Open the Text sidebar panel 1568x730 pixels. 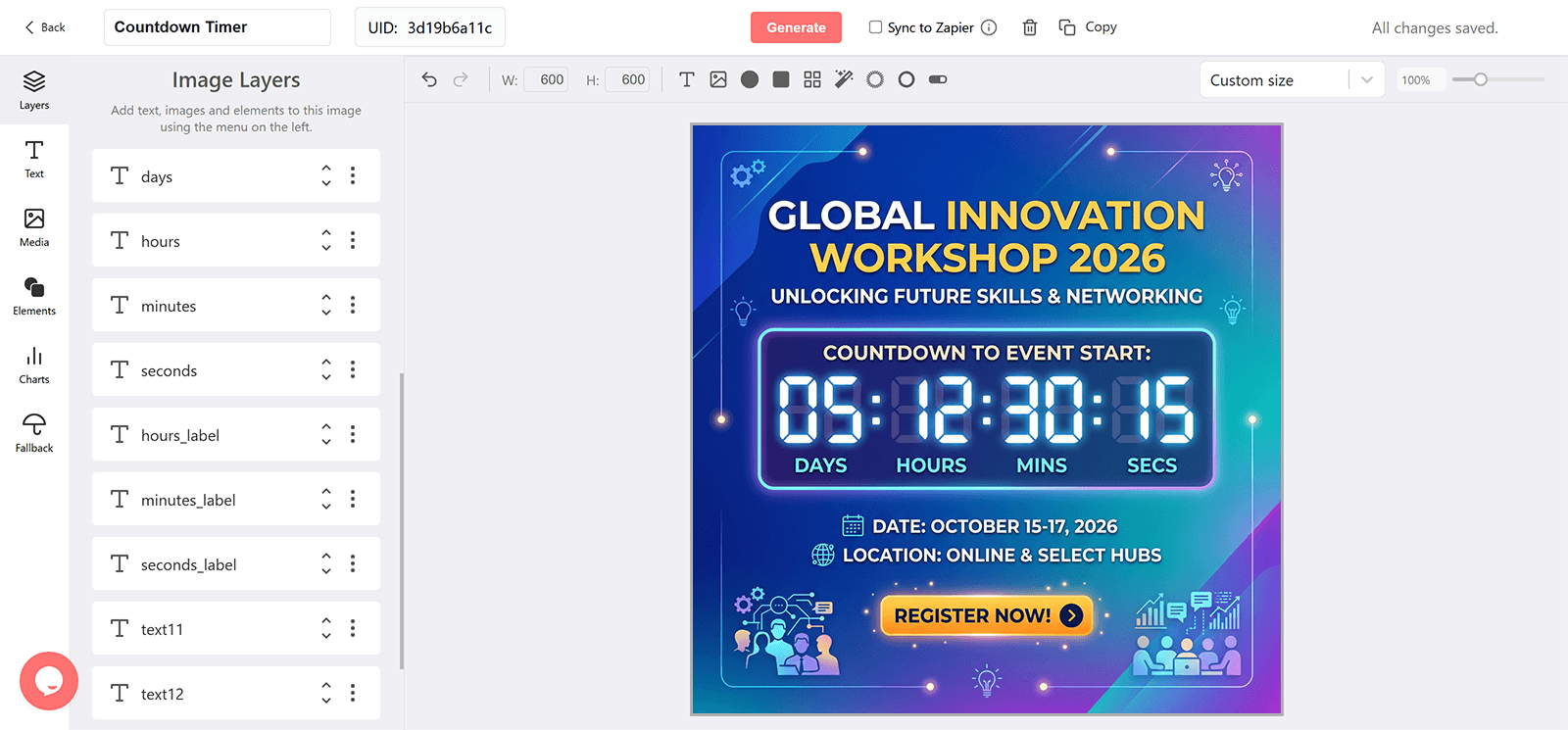[34, 159]
